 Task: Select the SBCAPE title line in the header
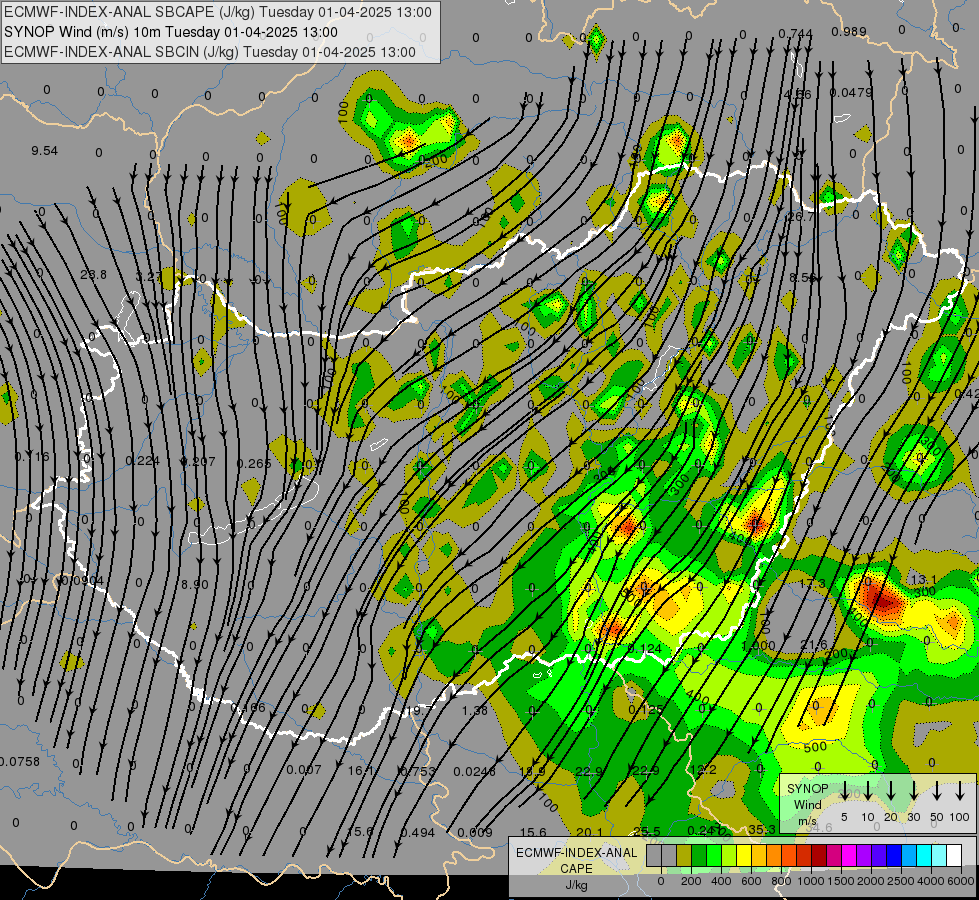tap(218, 12)
